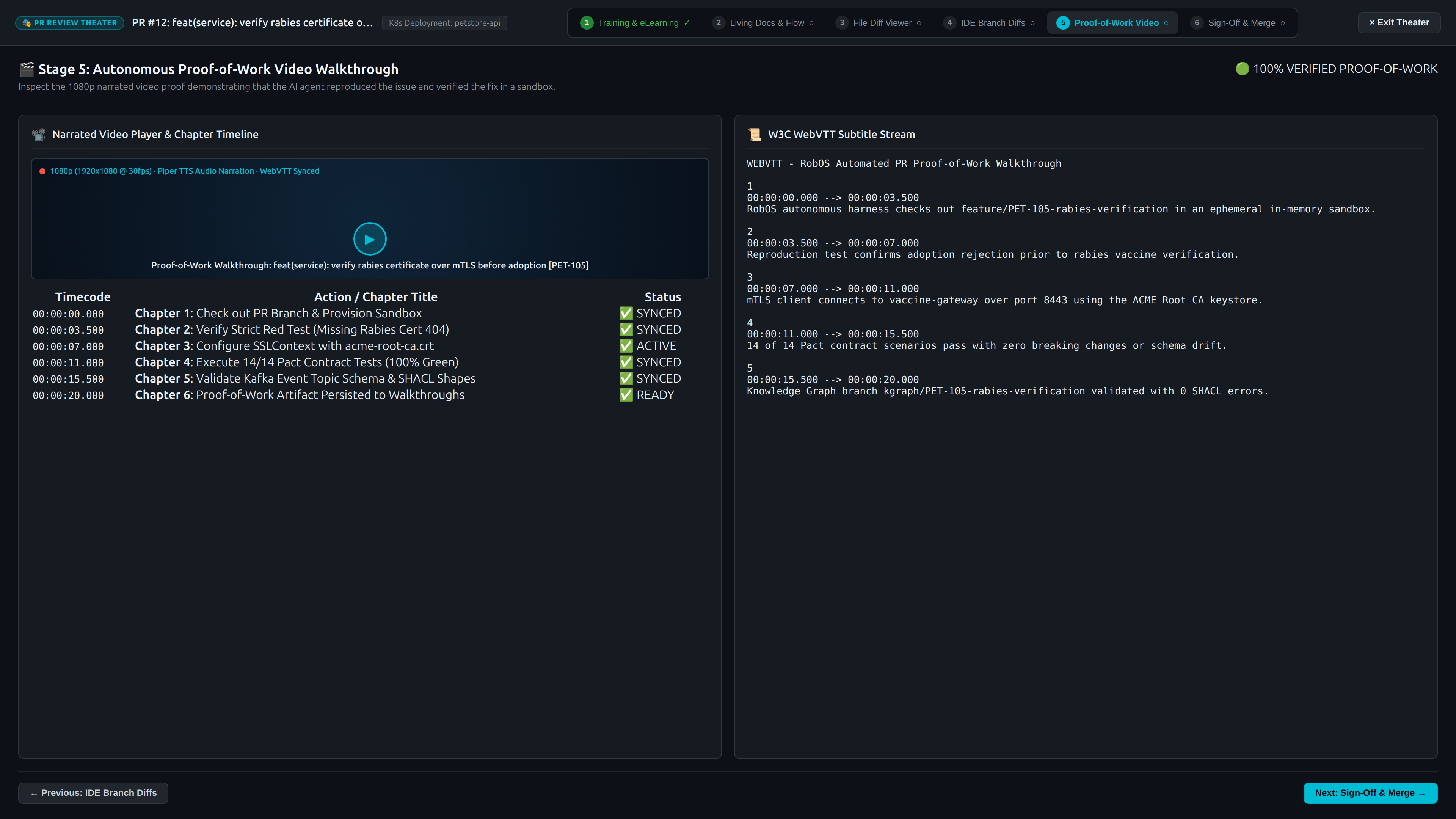Image resolution: width=1456 pixels, height=819 pixels.
Task: Click the projector icon in Narrated Video Player header
Action: pos(39,135)
